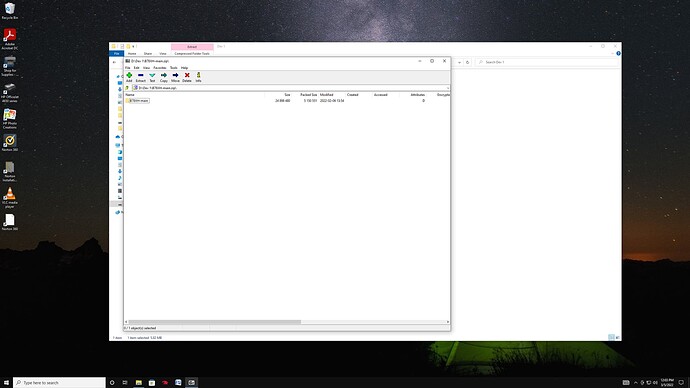
Task: Open Task View on the taskbar
Action: click(125, 383)
